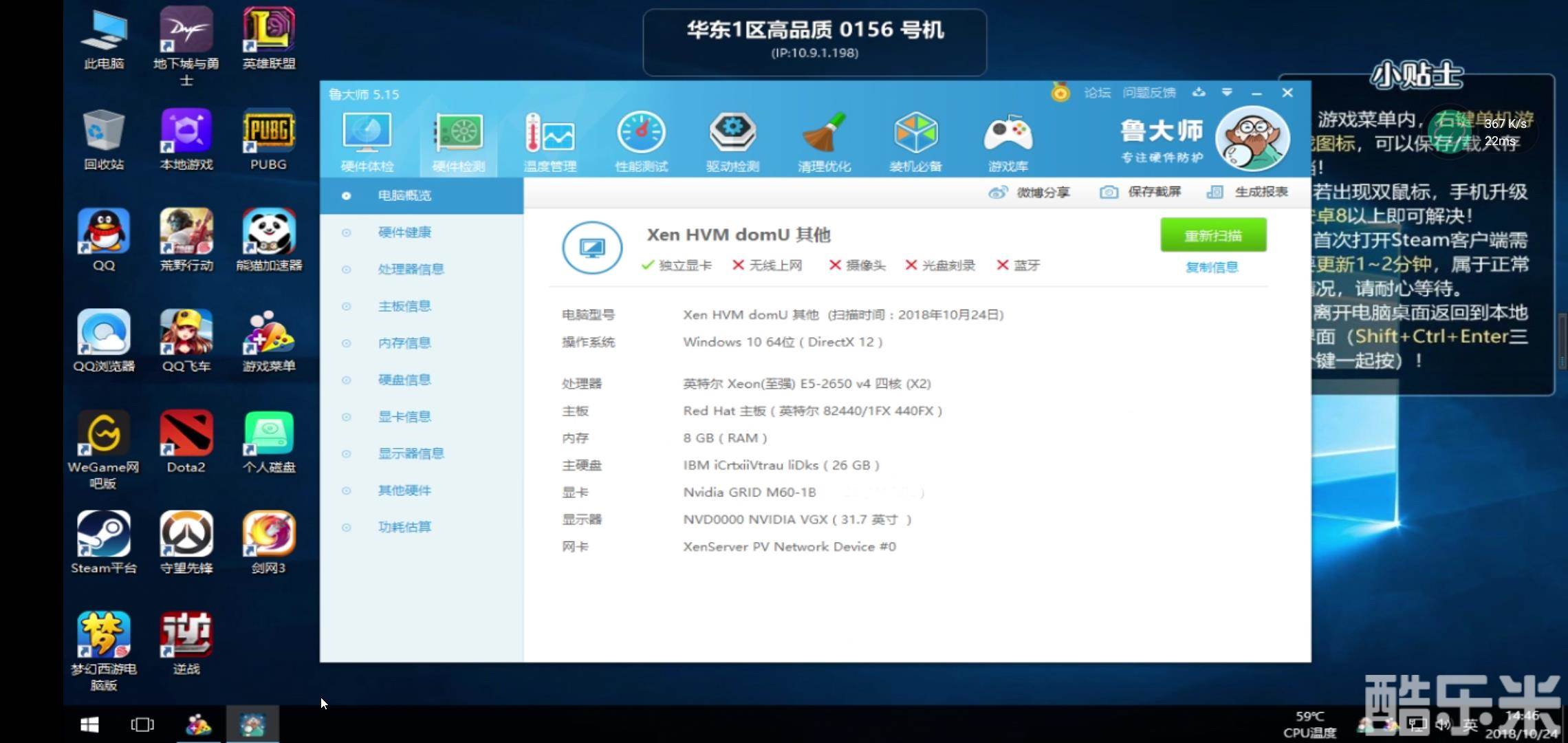Image resolution: width=1568 pixels, height=743 pixels.
Task: Click the 驱动检测 driver detection icon
Action: (x=732, y=133)
